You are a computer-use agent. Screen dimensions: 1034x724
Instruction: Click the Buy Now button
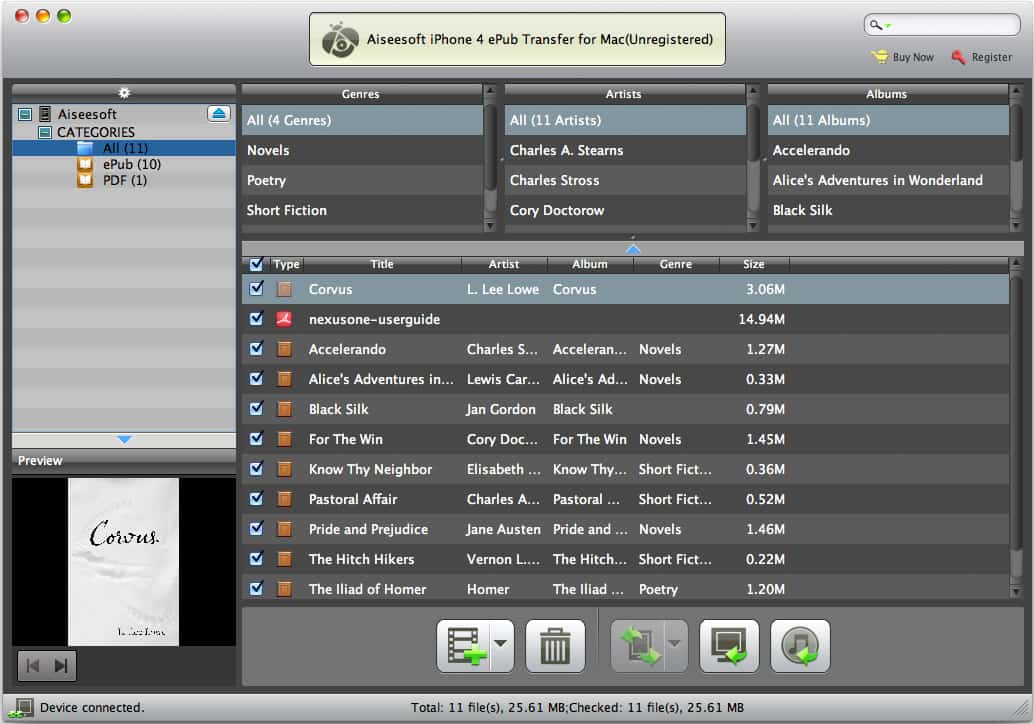coord(901,57)
